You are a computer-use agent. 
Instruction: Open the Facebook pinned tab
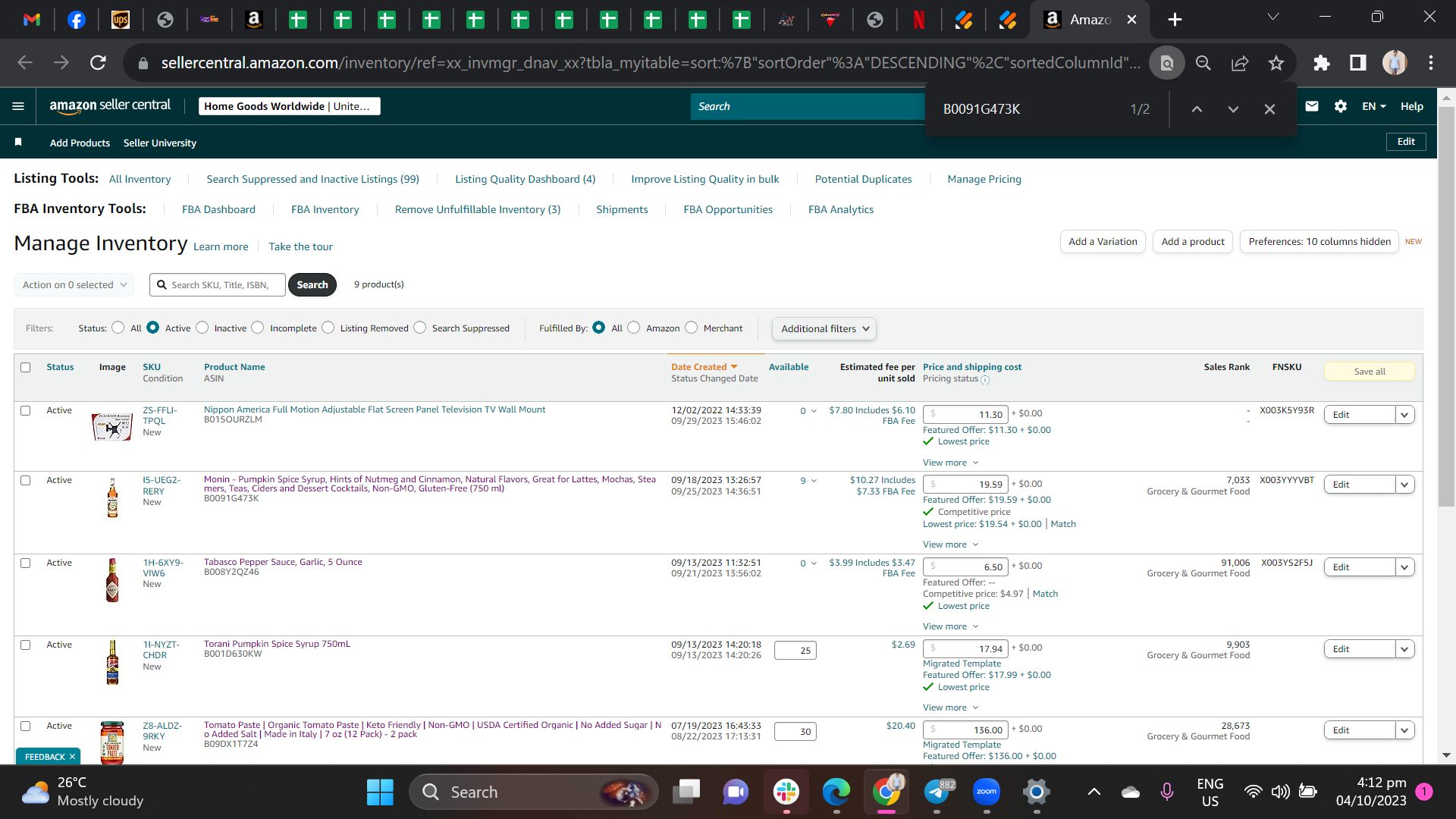click(77, 20)
